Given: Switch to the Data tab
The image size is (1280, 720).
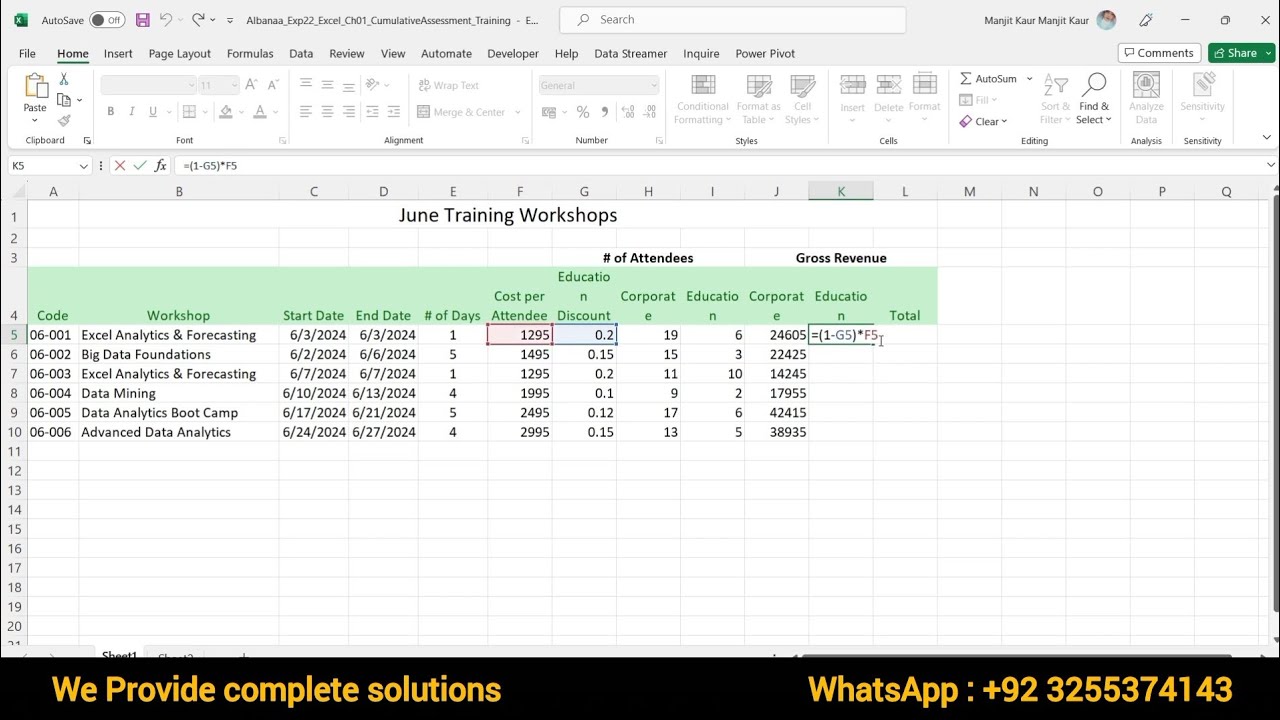Looking at the screenshot, I should [x=301, y=54].
